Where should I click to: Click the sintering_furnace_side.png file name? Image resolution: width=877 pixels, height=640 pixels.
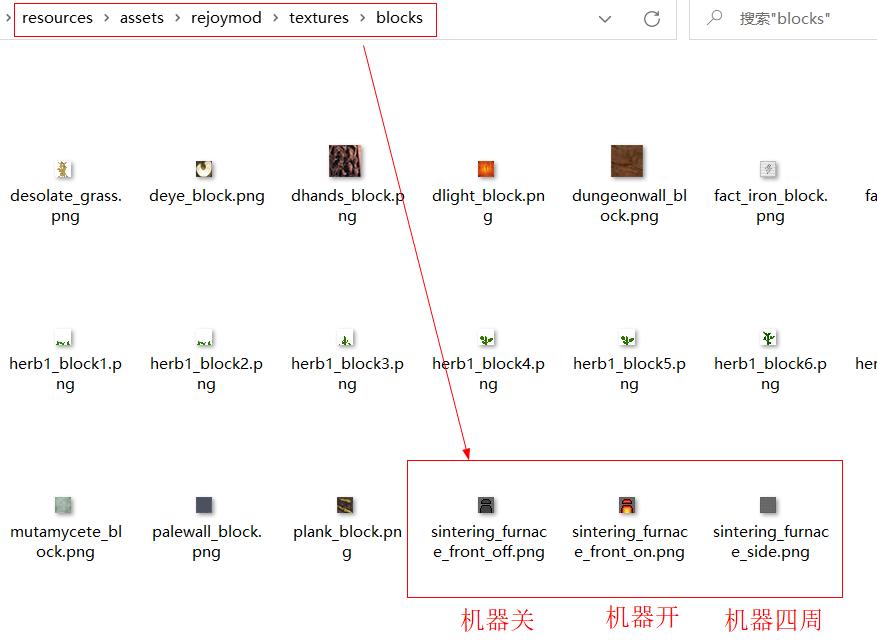pos(770,542)
